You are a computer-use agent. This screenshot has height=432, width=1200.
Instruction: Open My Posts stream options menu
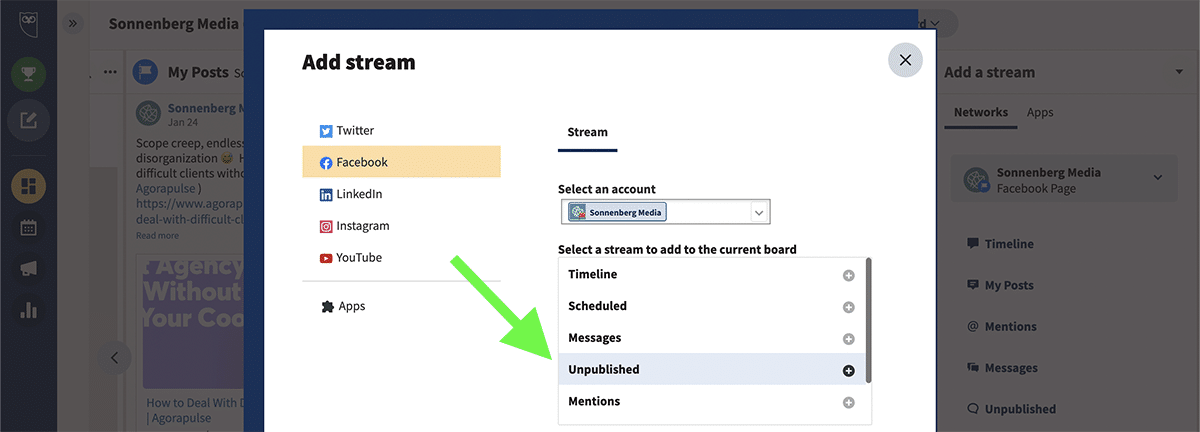[110, 72]
